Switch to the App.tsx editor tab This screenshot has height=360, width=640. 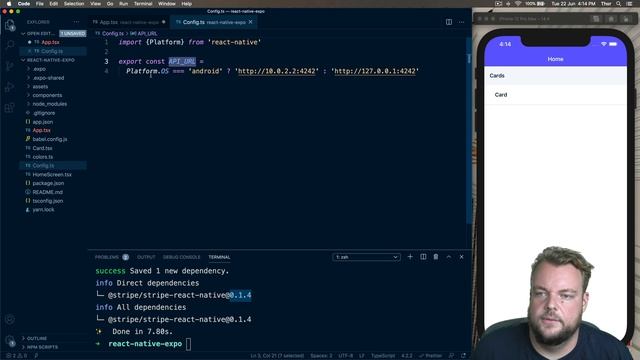(129, 22)
